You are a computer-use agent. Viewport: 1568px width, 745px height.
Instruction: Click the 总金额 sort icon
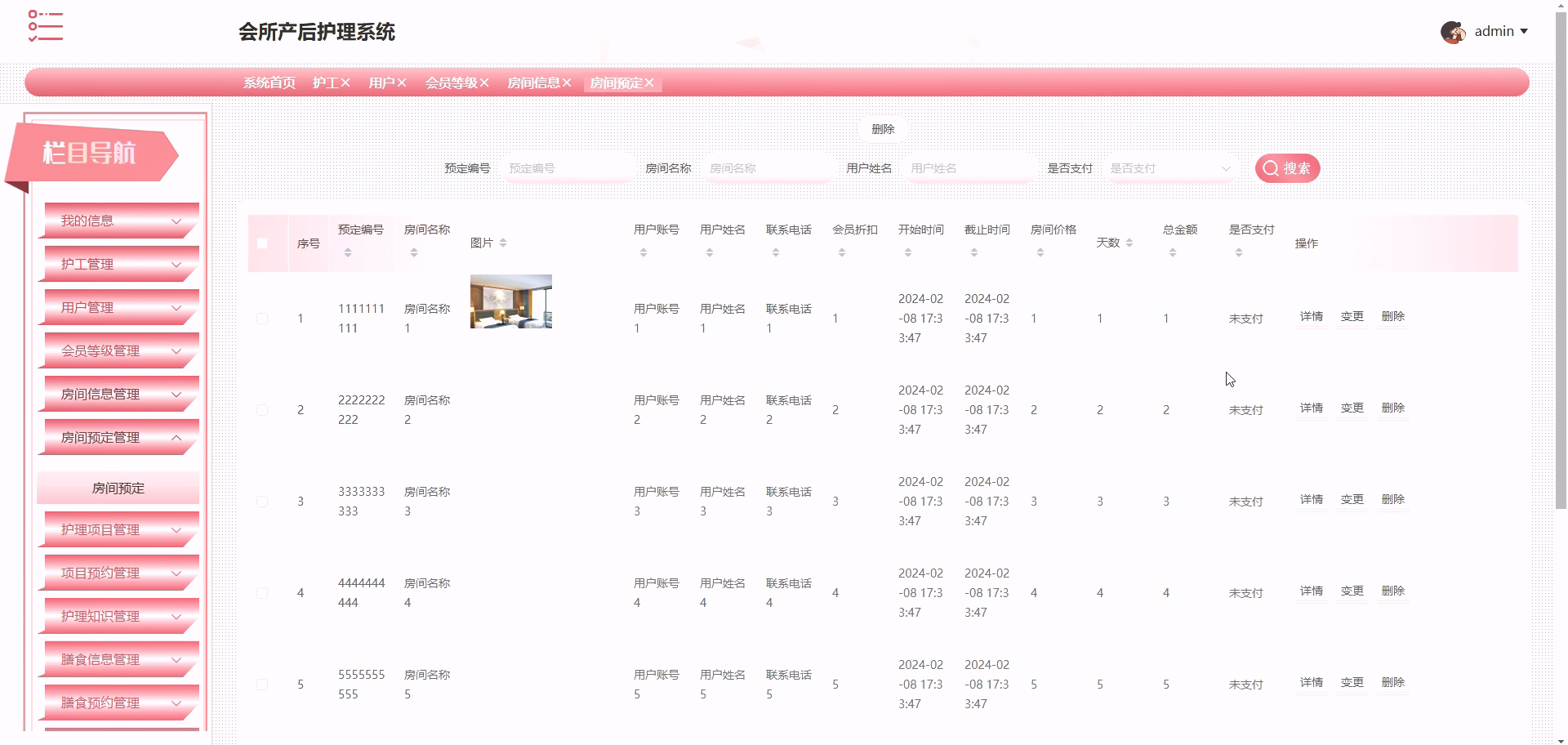point(1172,252)
